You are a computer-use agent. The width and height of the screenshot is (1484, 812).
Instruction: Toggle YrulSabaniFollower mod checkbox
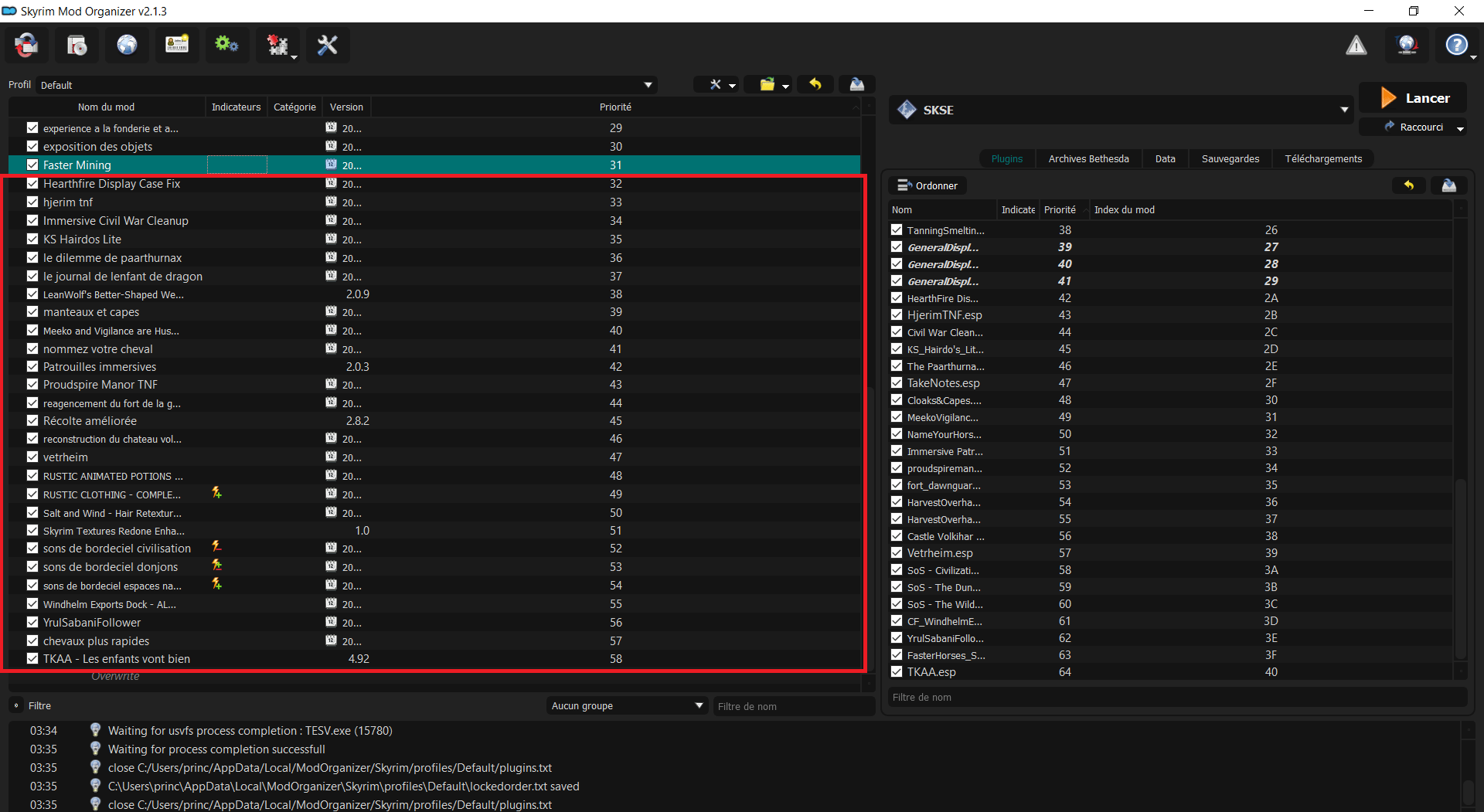tap(32, 622)
